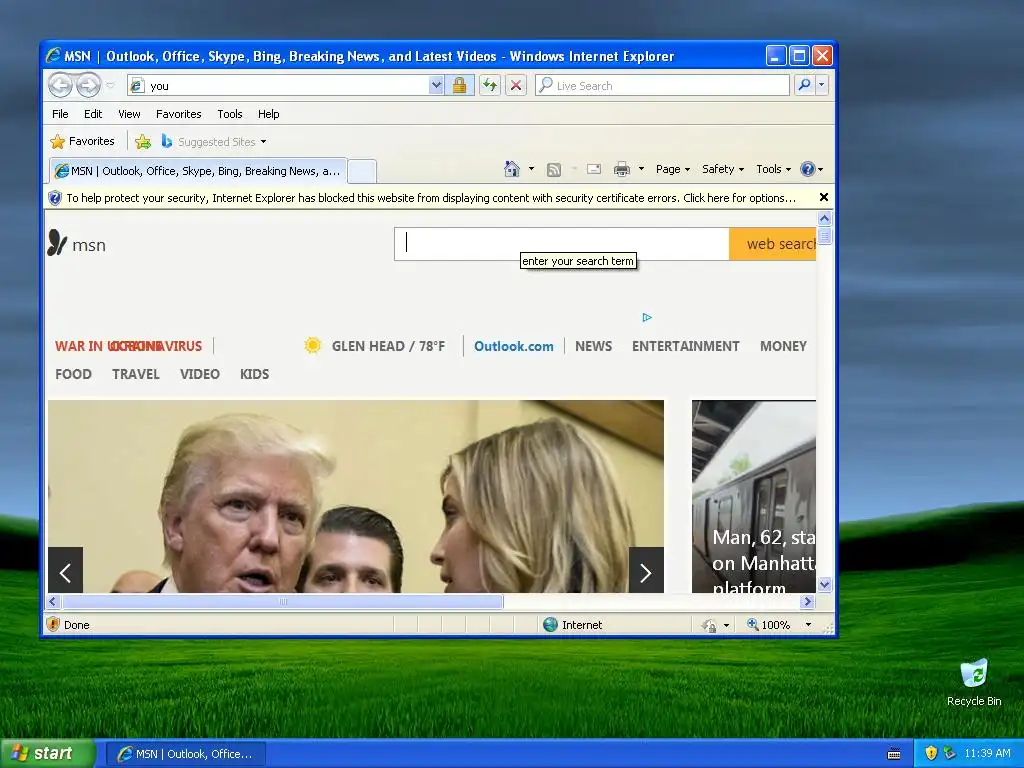Open a new blank tab
The height and width of the screenshot is (768, 1024).
coord(362,171)
